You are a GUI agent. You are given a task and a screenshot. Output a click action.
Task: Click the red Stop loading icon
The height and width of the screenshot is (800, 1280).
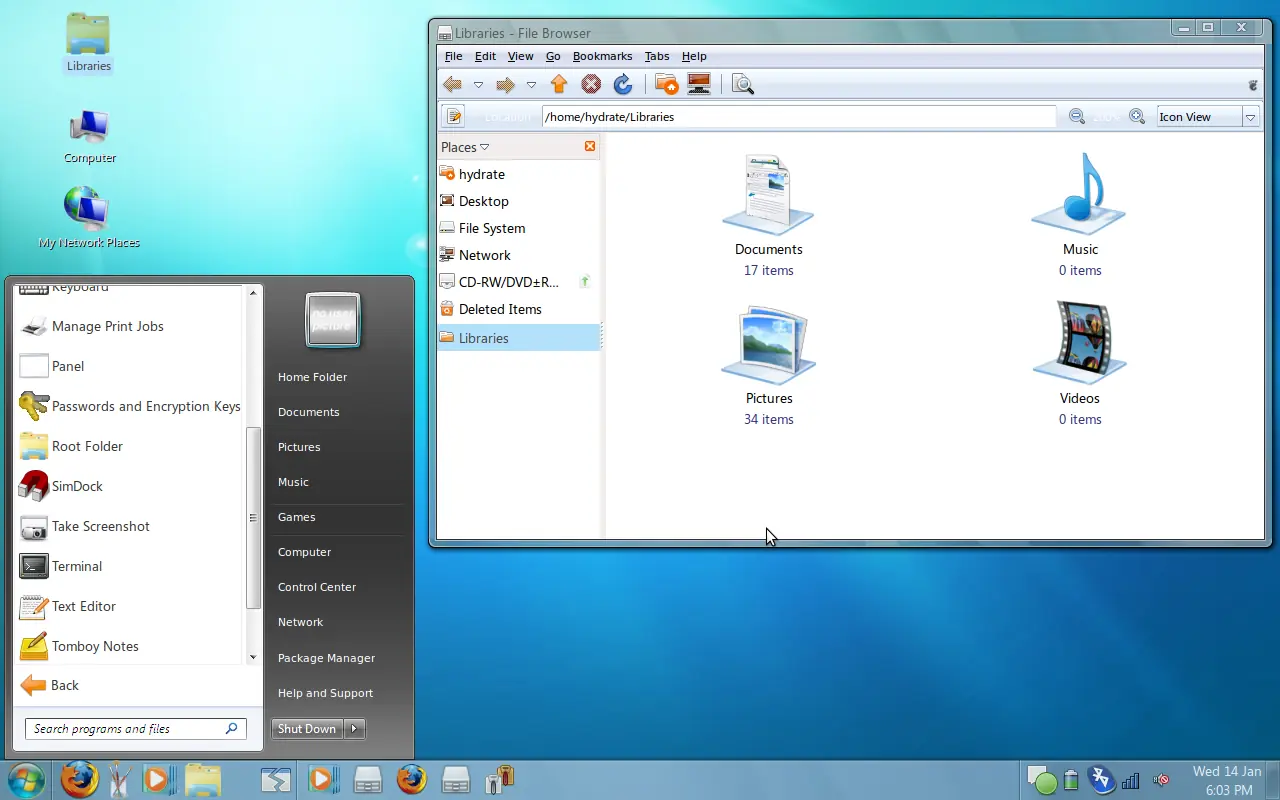(591, 85)
